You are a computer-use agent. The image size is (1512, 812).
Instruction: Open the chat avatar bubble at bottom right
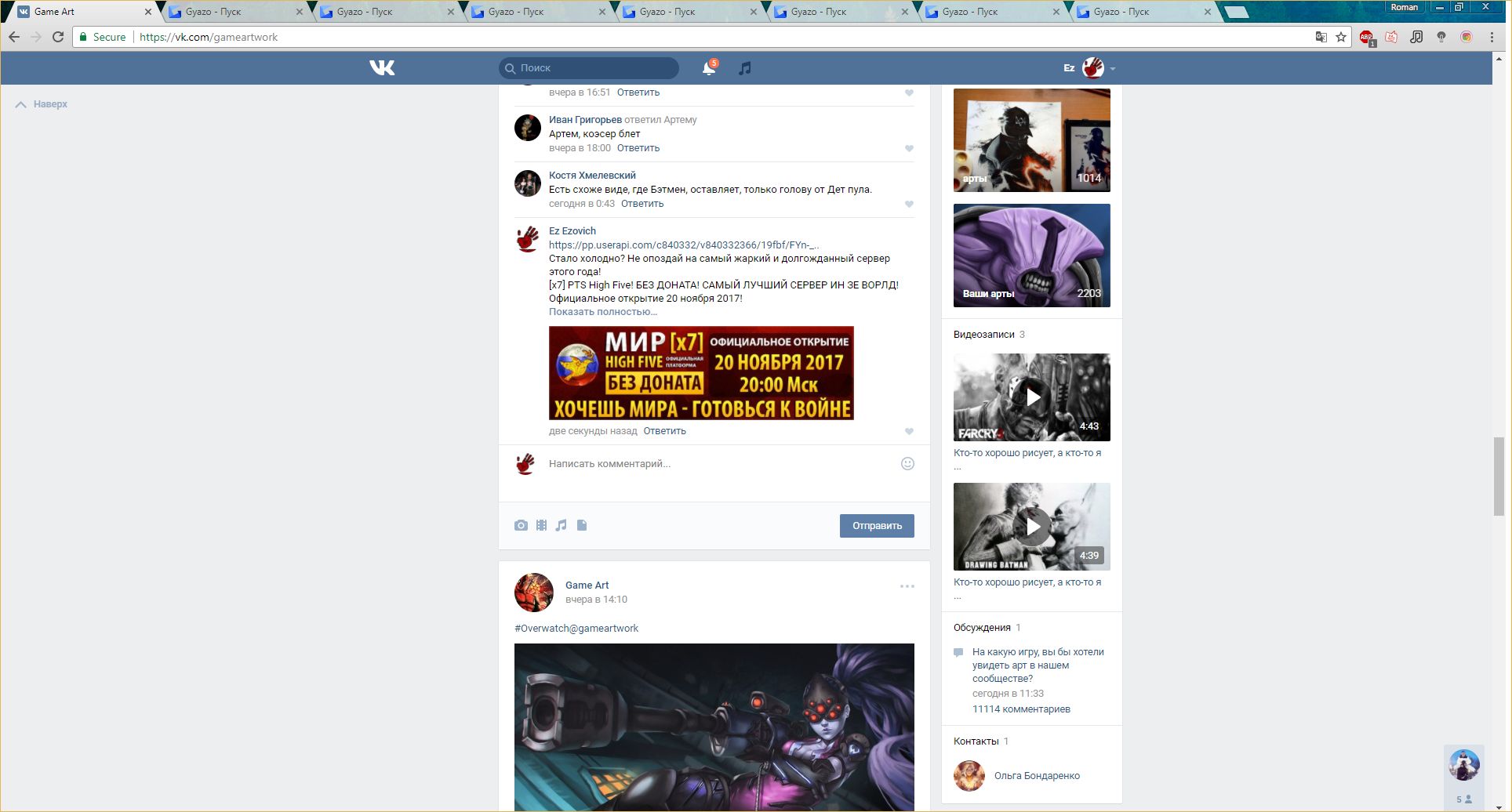click(1464, 765)
